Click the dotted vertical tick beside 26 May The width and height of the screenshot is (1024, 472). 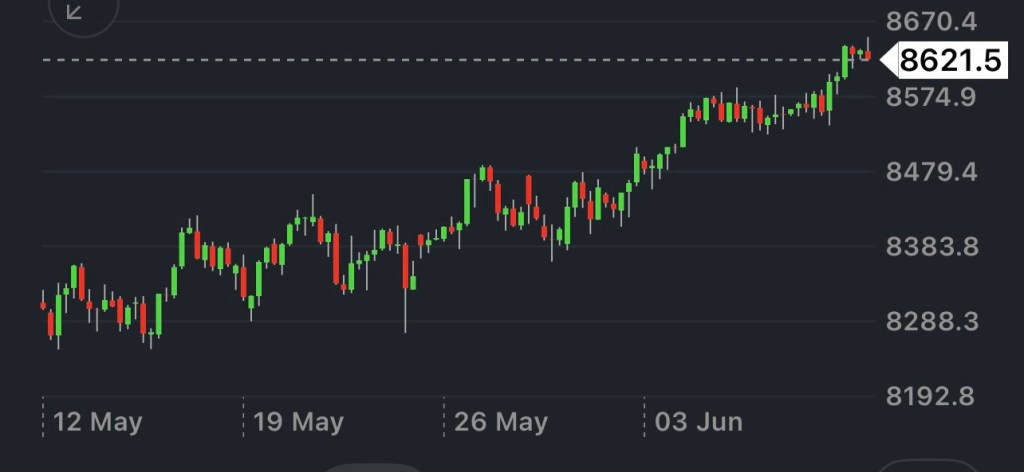(x=444, y=416)
